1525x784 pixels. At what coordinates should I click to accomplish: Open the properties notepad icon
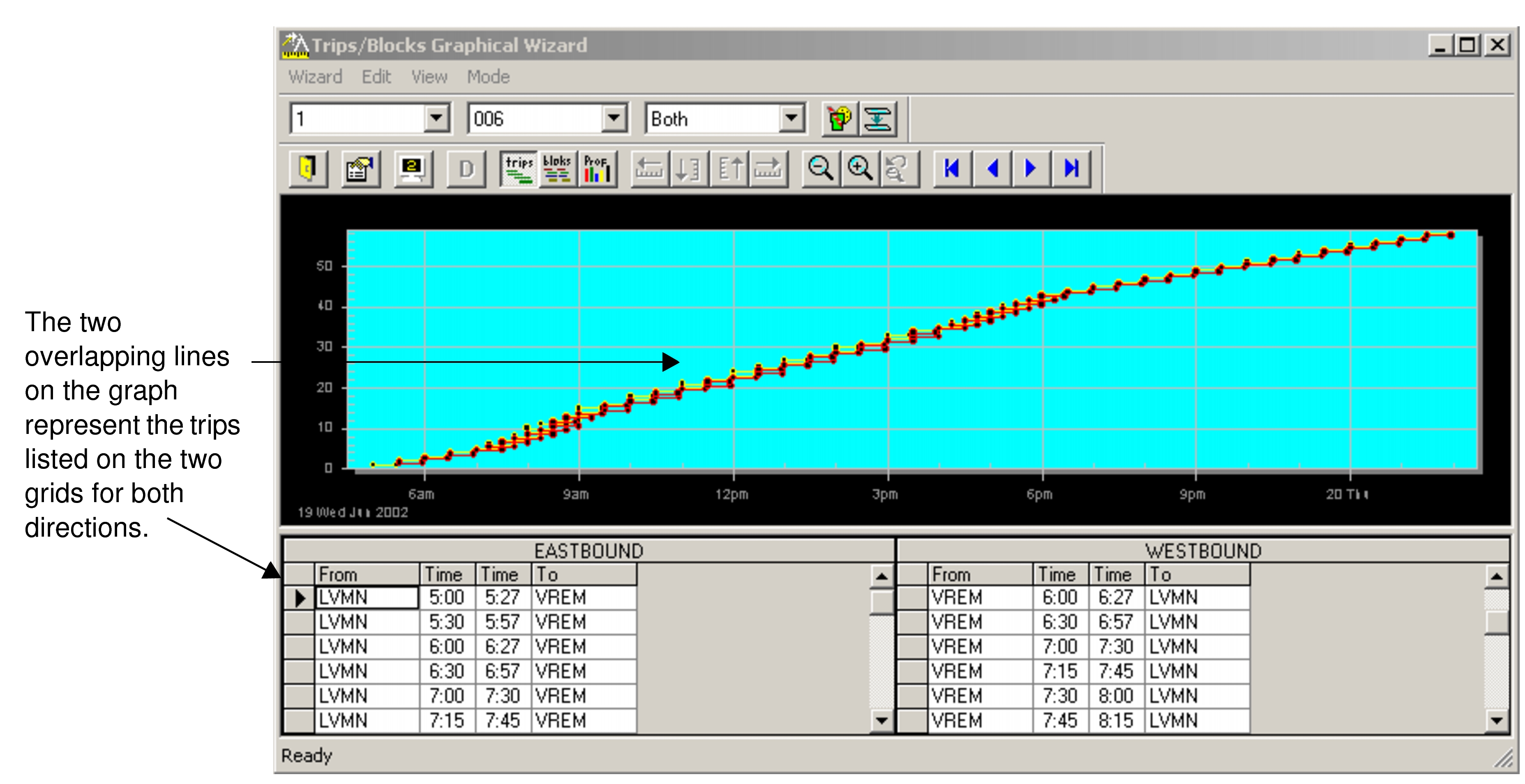point(360,170)
